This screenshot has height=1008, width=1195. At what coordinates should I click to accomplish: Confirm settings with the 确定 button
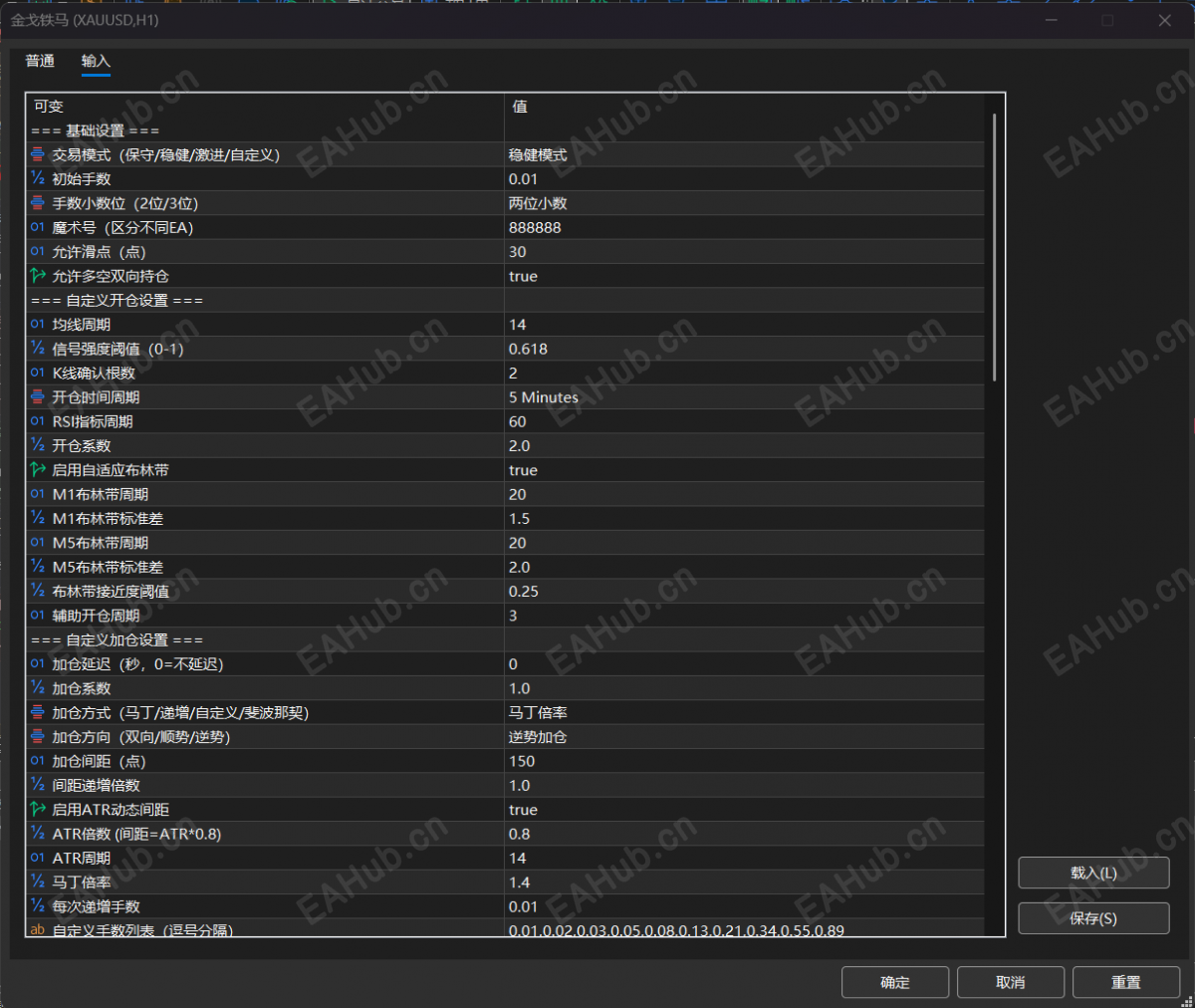[x=895, y=982]
